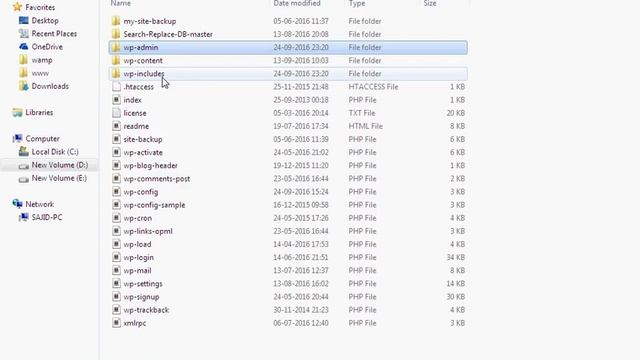
Task: Select the index PHP file icon
Action: click(x=116, y=100)
